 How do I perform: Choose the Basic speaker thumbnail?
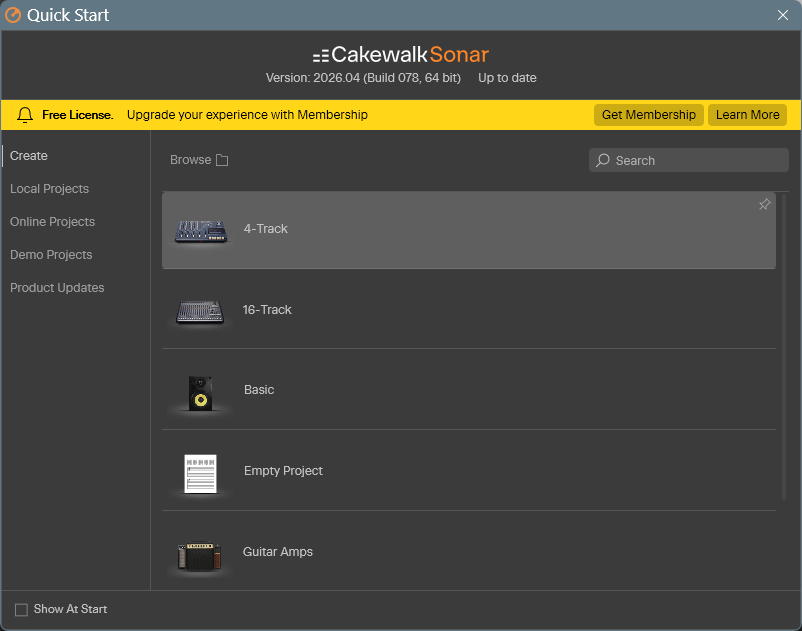[200, 393]
